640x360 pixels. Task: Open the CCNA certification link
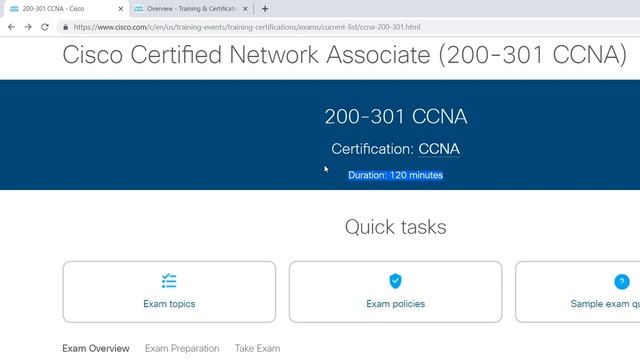(439, 149)
